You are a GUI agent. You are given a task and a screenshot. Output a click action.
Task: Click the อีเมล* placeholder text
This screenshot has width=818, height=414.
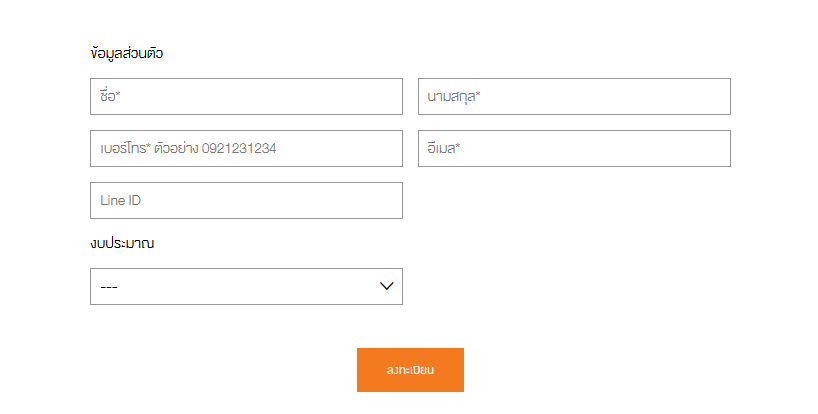(444, 148)
